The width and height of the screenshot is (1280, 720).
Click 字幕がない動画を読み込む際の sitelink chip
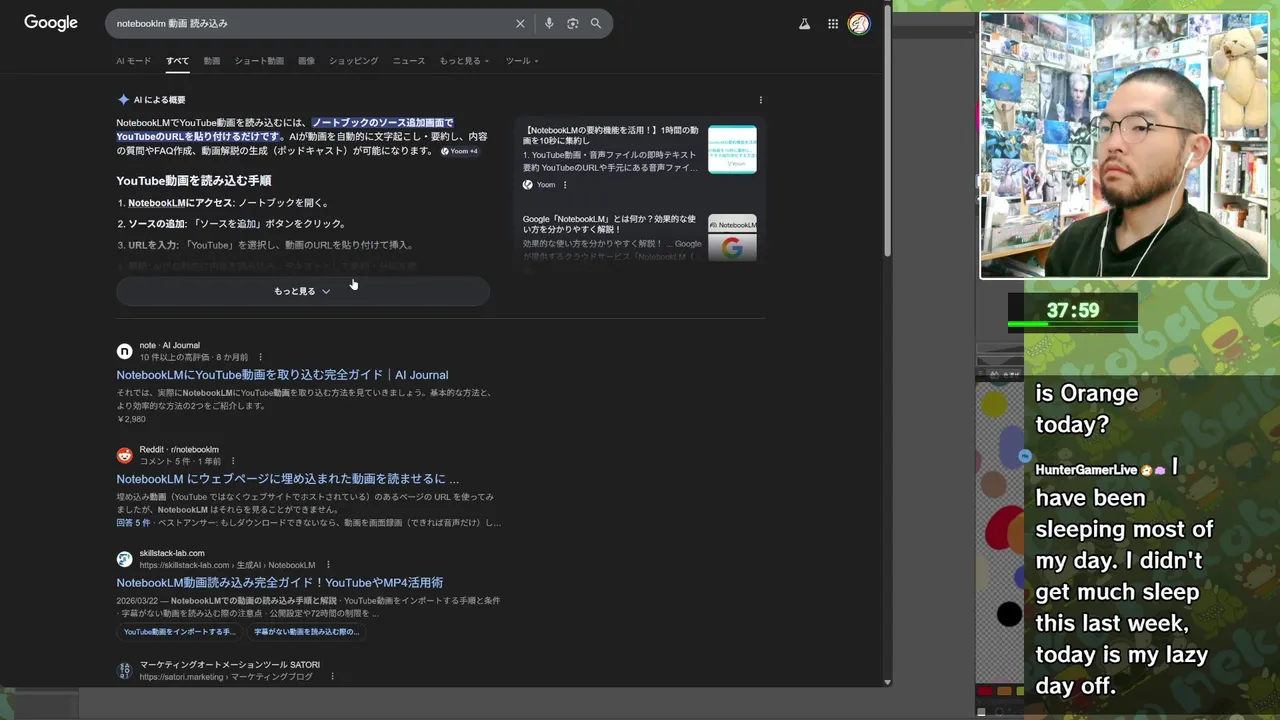306,632
